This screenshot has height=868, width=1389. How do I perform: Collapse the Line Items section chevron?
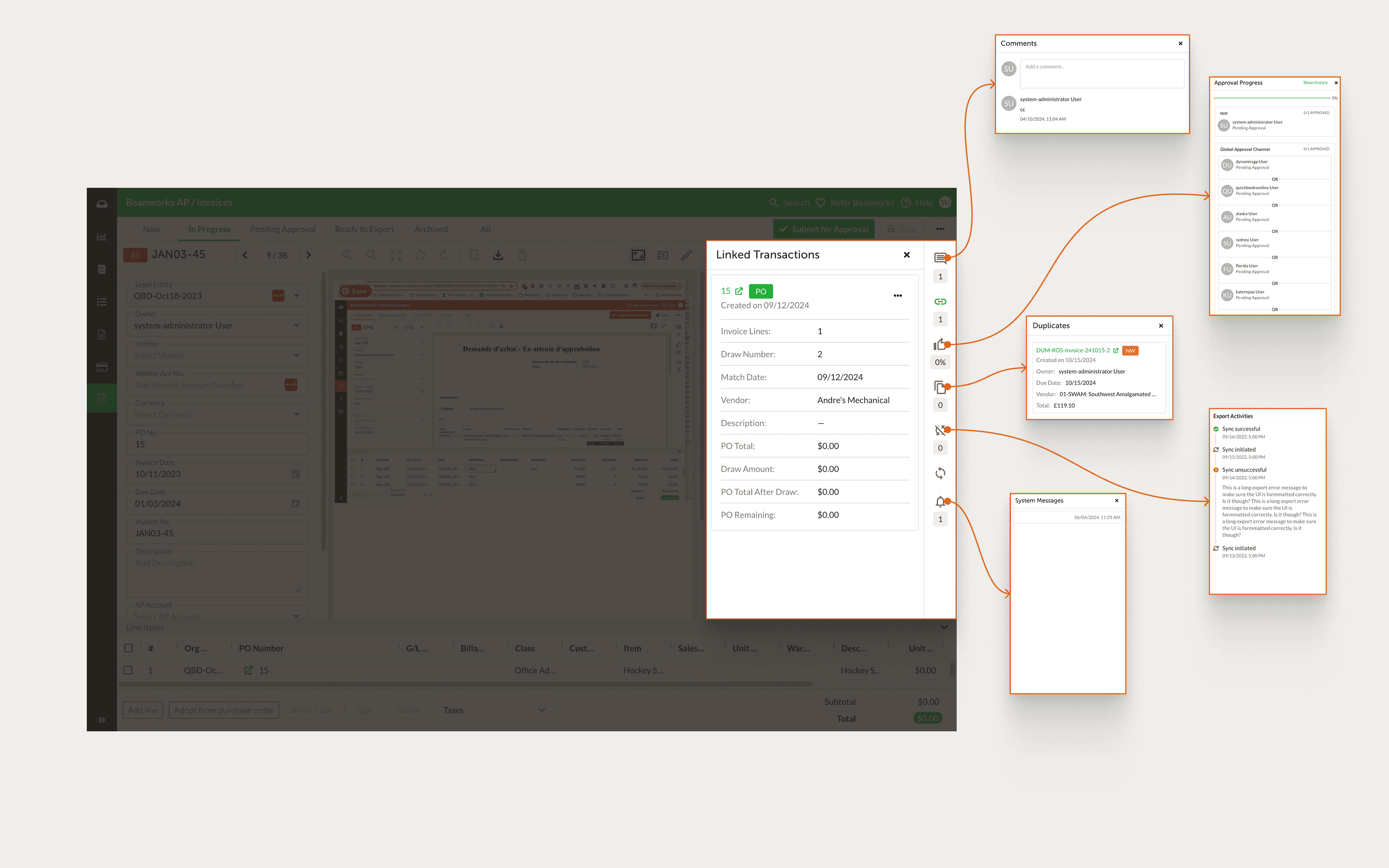tap(944, 628)
